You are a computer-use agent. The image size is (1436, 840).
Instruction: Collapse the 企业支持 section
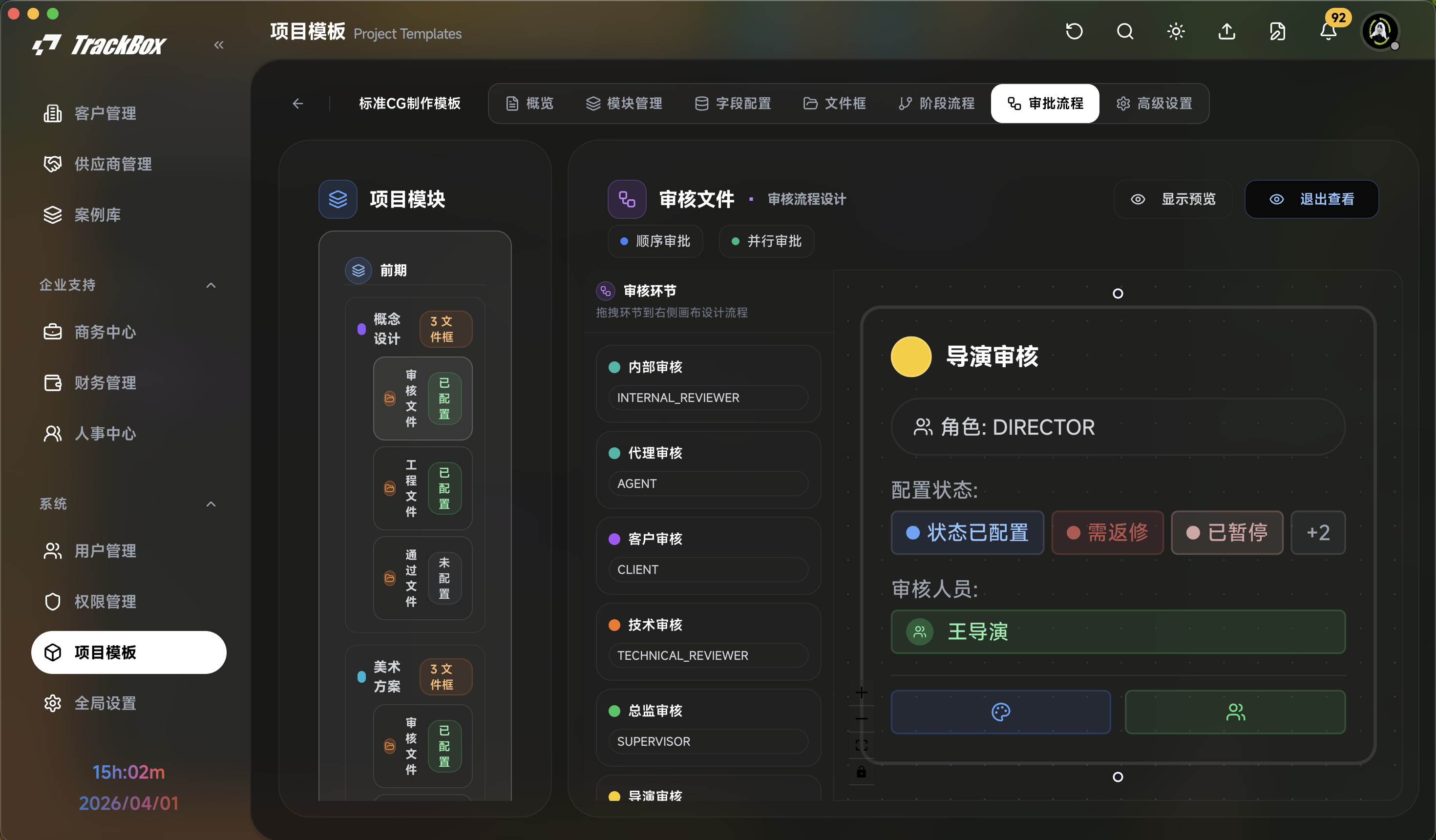pyautogui.click(x=211, y=285)
